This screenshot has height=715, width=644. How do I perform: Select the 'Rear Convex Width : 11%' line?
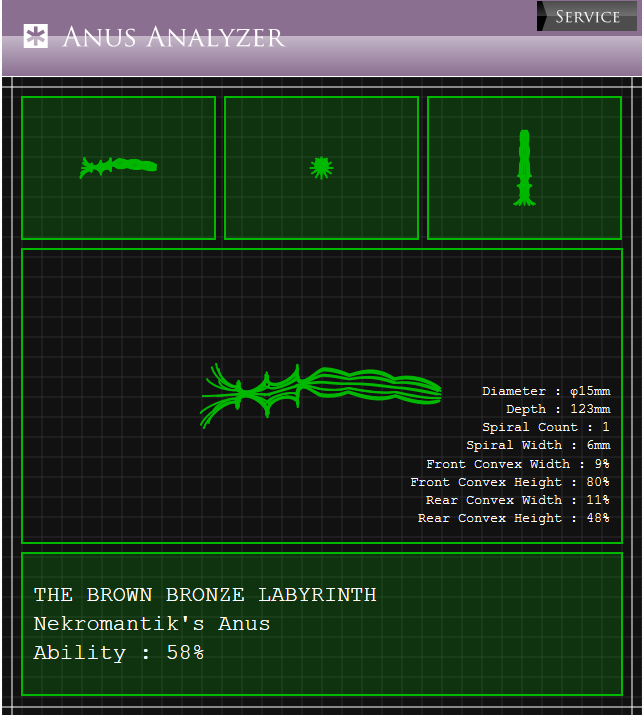[x=518, y=500]
